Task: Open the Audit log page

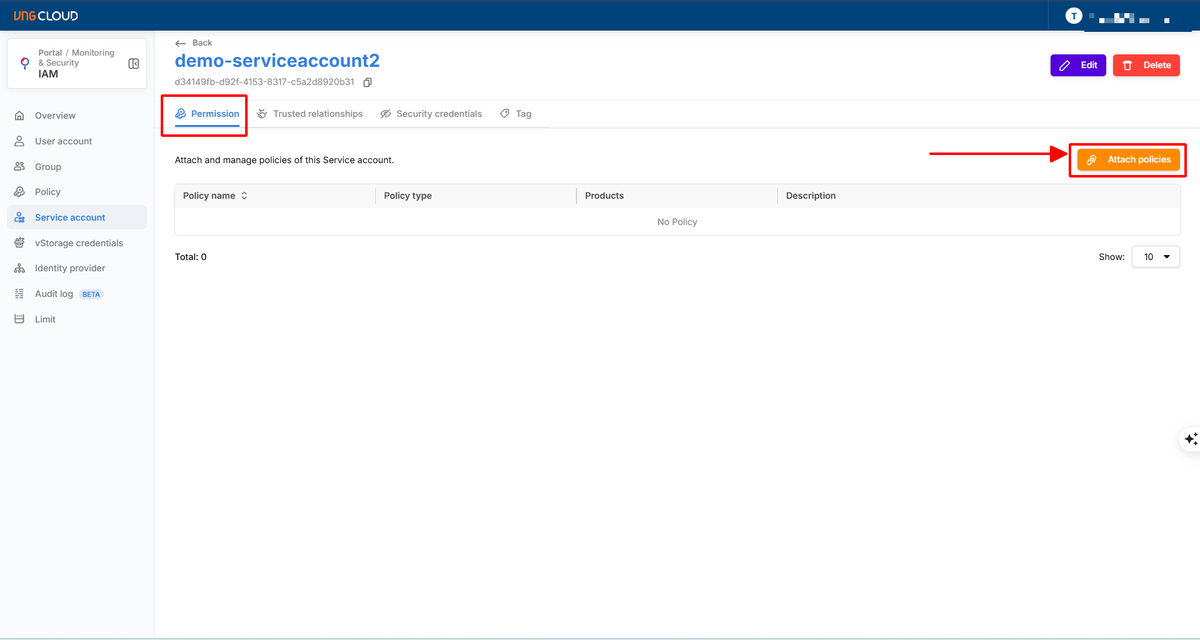Action: (x=54, y=294)
